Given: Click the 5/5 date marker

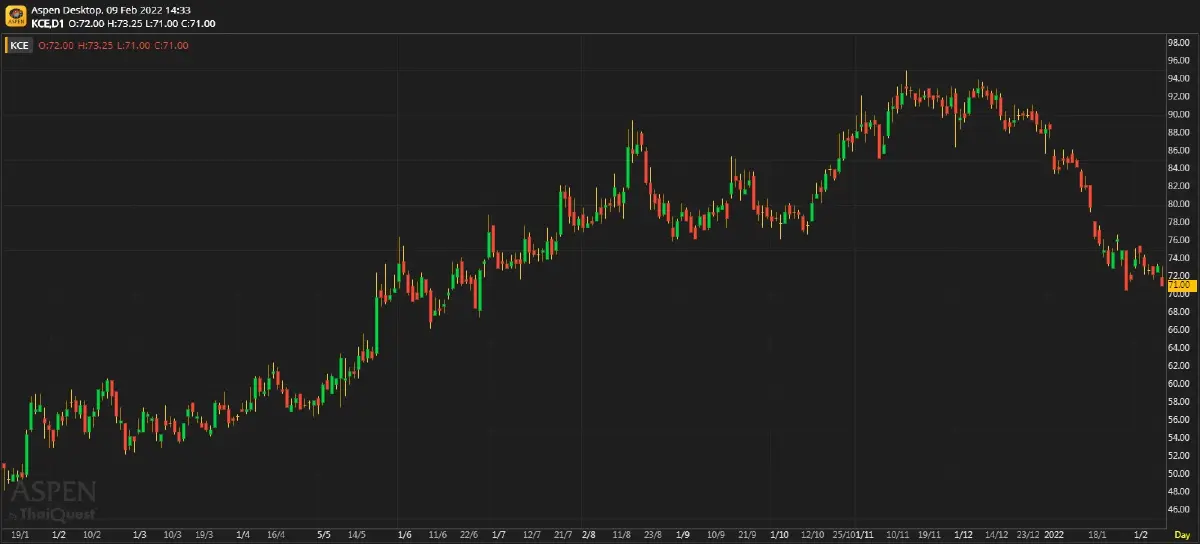Looking at the screenshot, I should [323, 535].
